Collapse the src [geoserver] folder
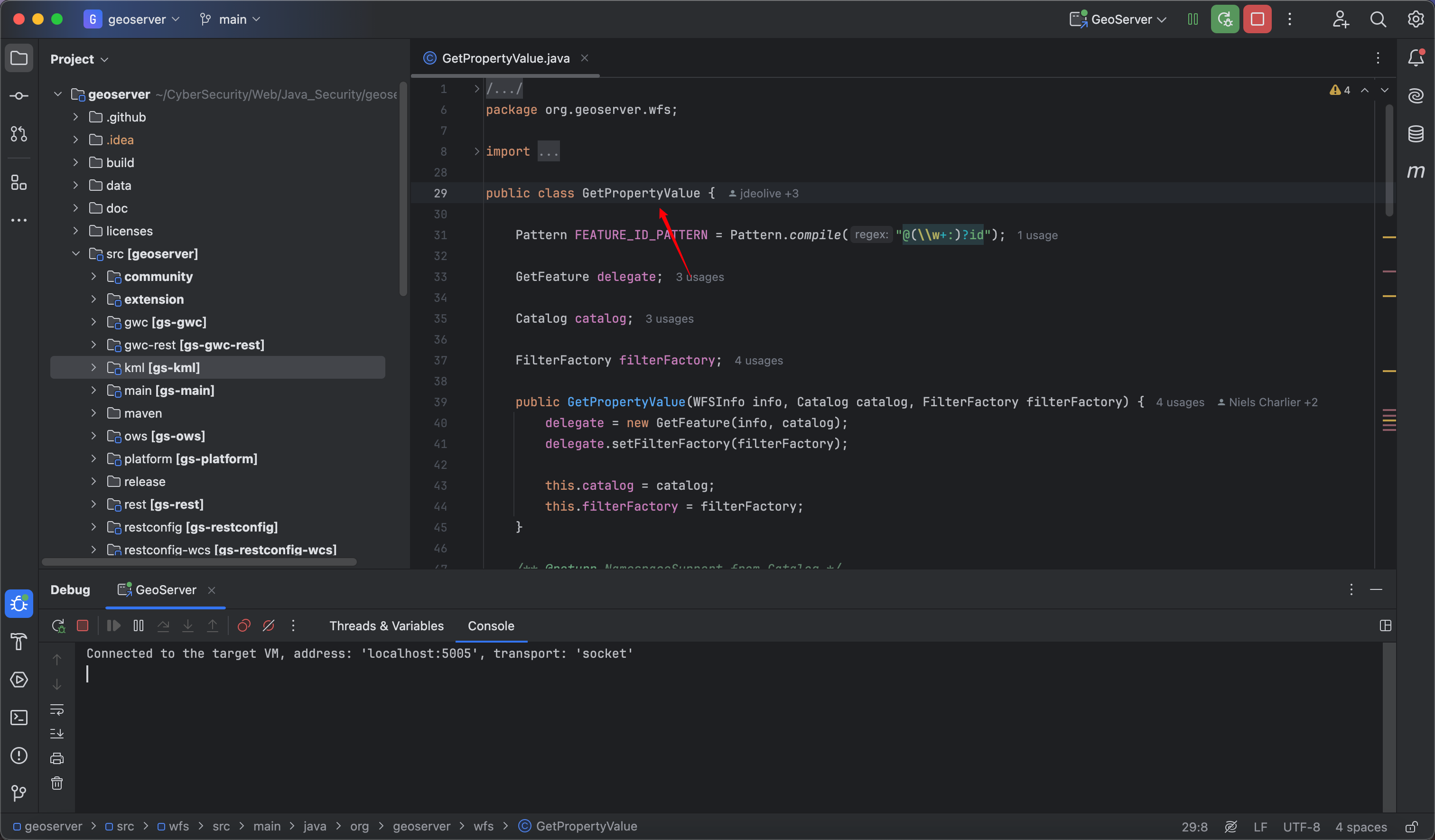The height and width of the screenshot is (840, 1435). point(75,254)
